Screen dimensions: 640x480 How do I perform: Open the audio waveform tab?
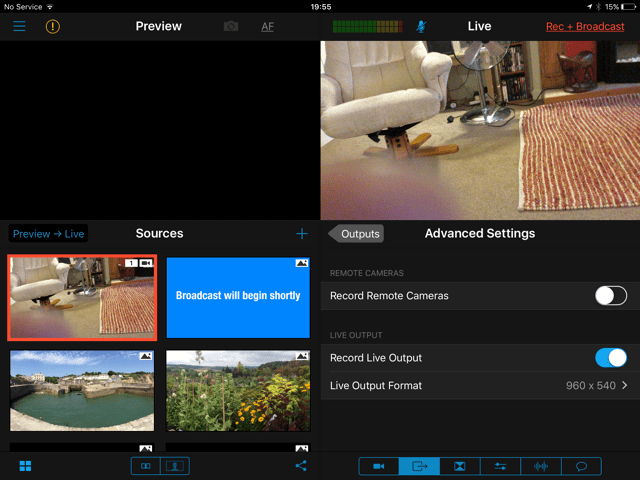pos(541,466)
